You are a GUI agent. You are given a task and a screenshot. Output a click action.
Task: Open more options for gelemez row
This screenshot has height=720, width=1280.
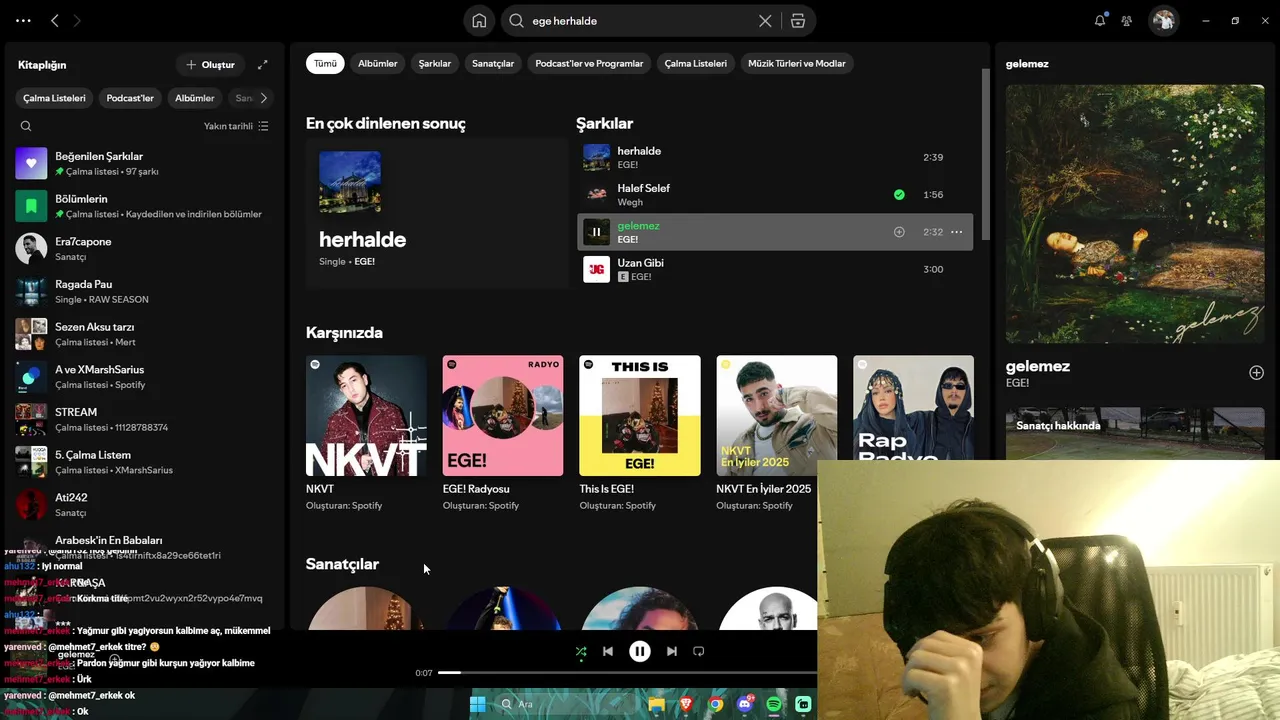(956, 232)
